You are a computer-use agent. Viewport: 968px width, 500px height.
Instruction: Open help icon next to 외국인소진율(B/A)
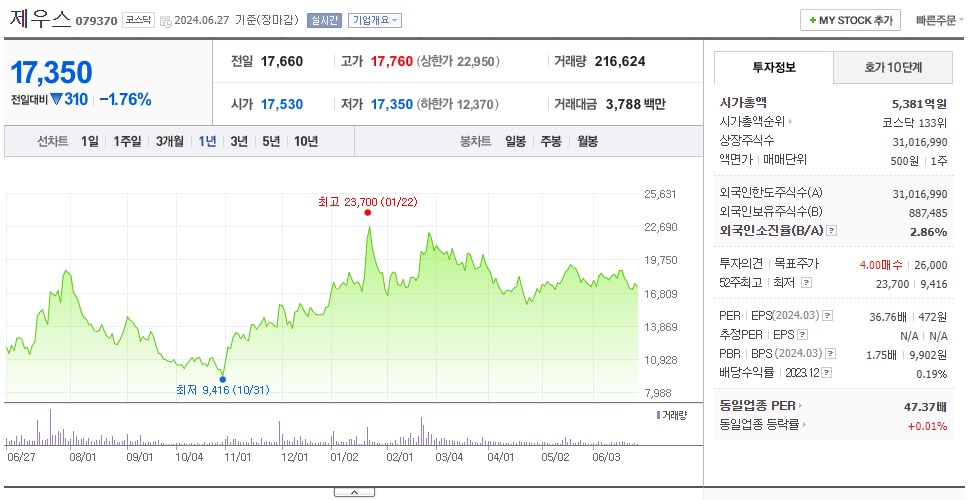click(x=832, y=231)
